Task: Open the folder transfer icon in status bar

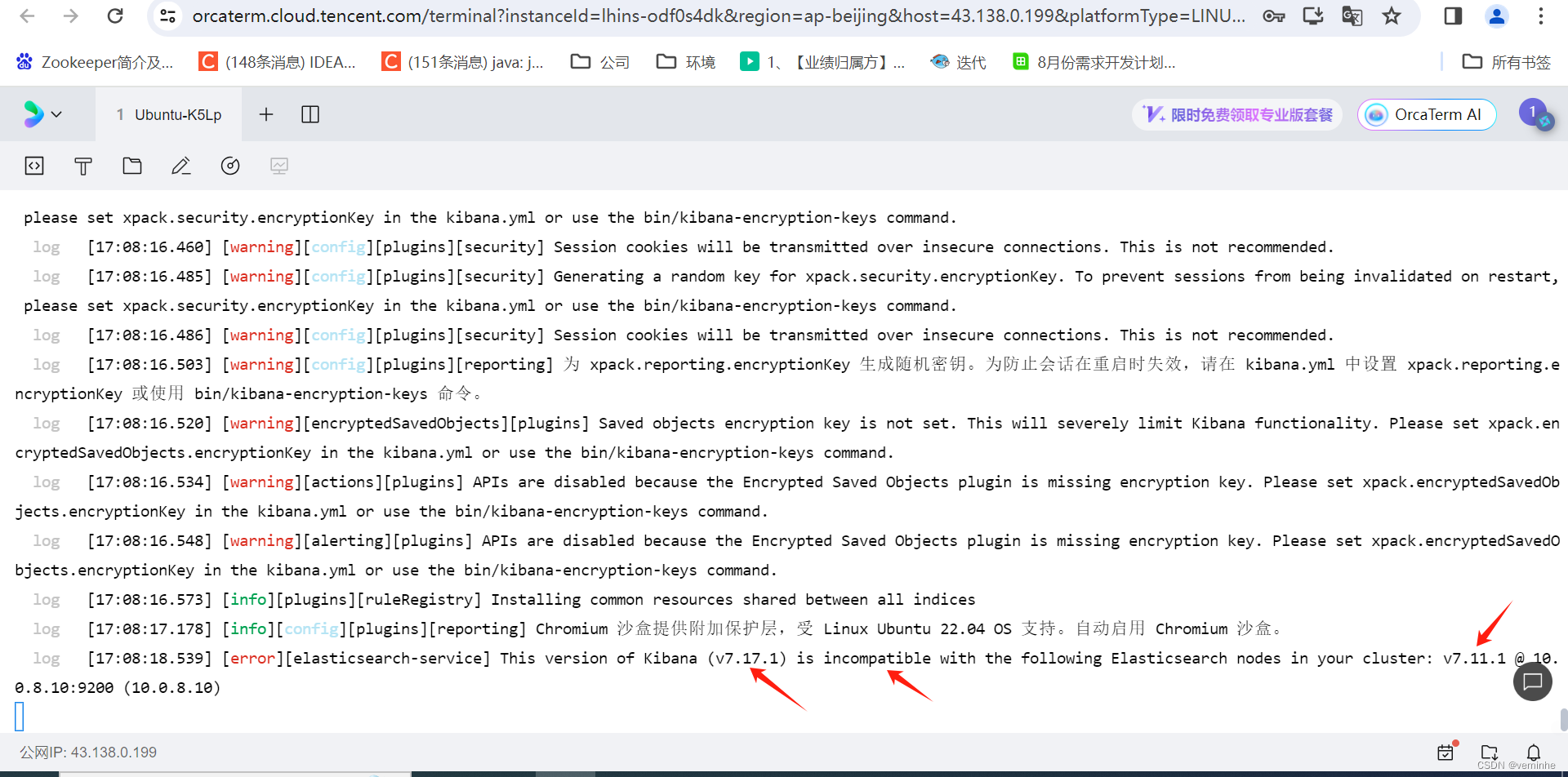Action: coord(1490,752)
